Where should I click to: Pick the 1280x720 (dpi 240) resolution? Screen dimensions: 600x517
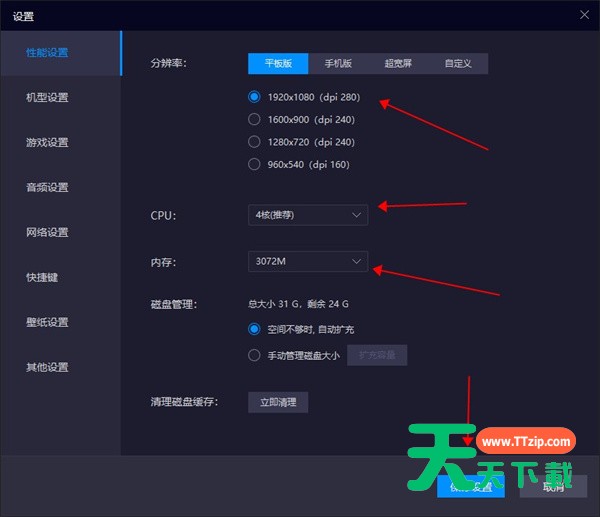[x=254, y=142]
